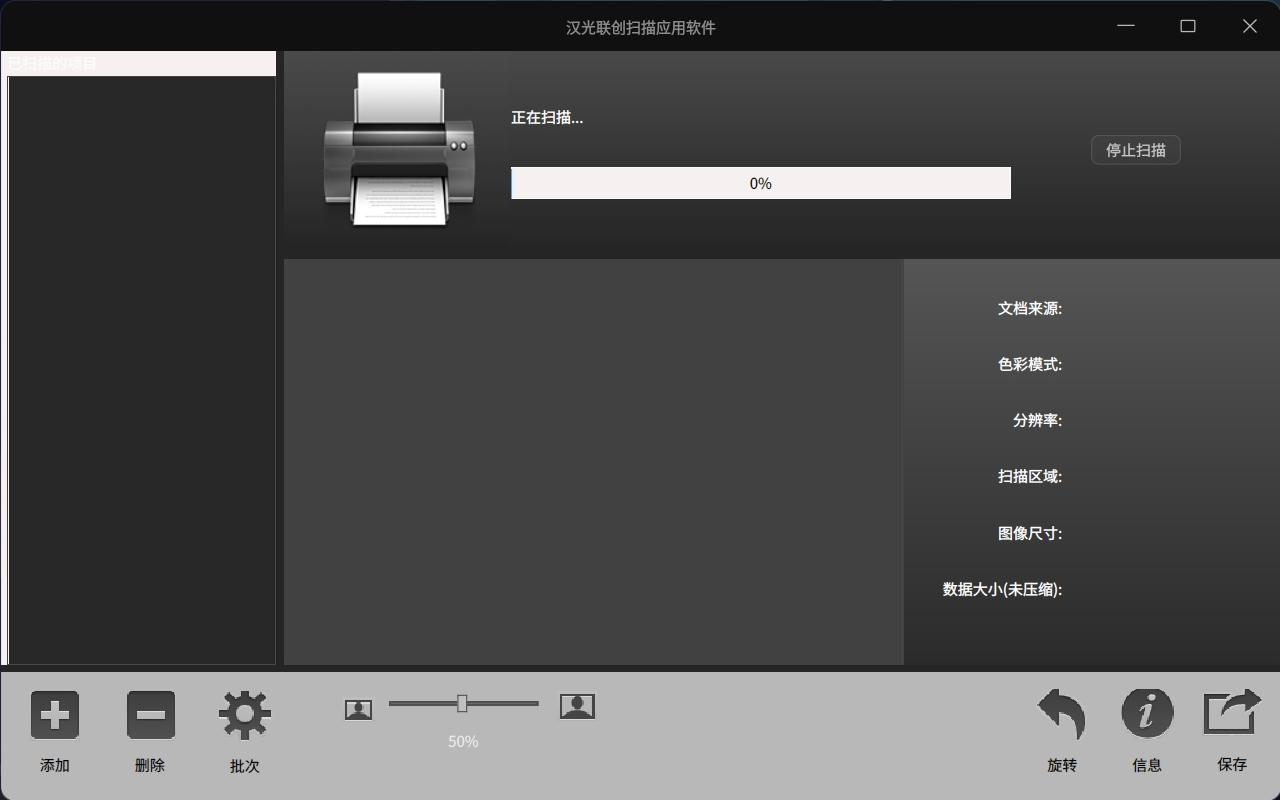Screen dimensions: 1280x800
Task: Click inside the empty scanned items list
Action: point(141,370)
